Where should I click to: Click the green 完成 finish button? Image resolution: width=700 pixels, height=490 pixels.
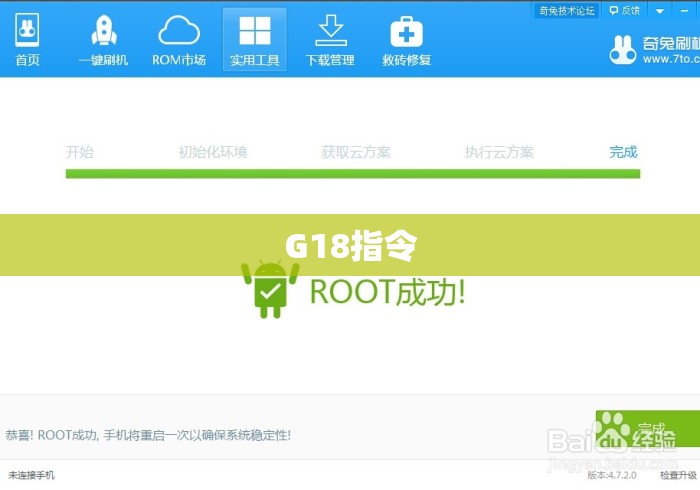pos(648,428)
